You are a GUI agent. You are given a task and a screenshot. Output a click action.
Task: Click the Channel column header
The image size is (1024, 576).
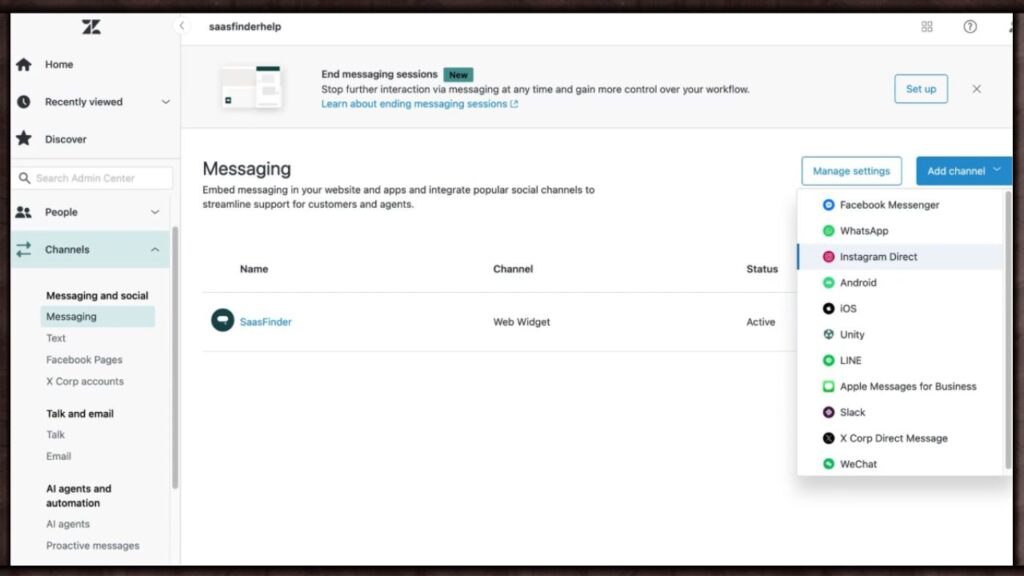[x=513, y=268]
